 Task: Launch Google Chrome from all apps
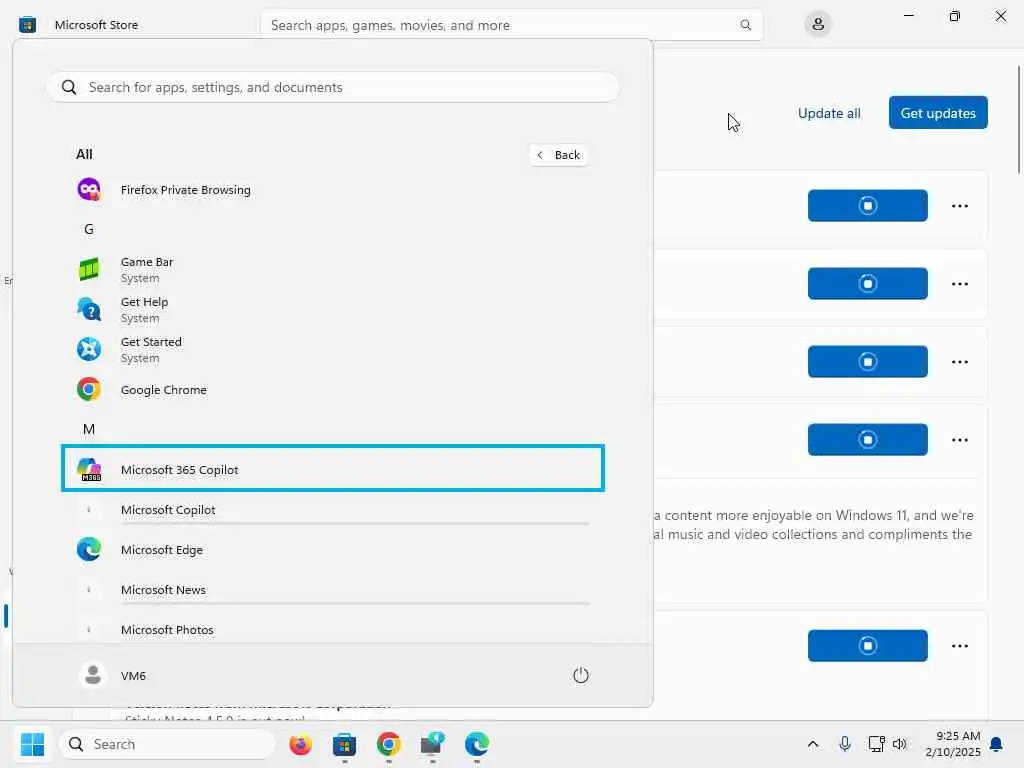click(x=332, y=390)
